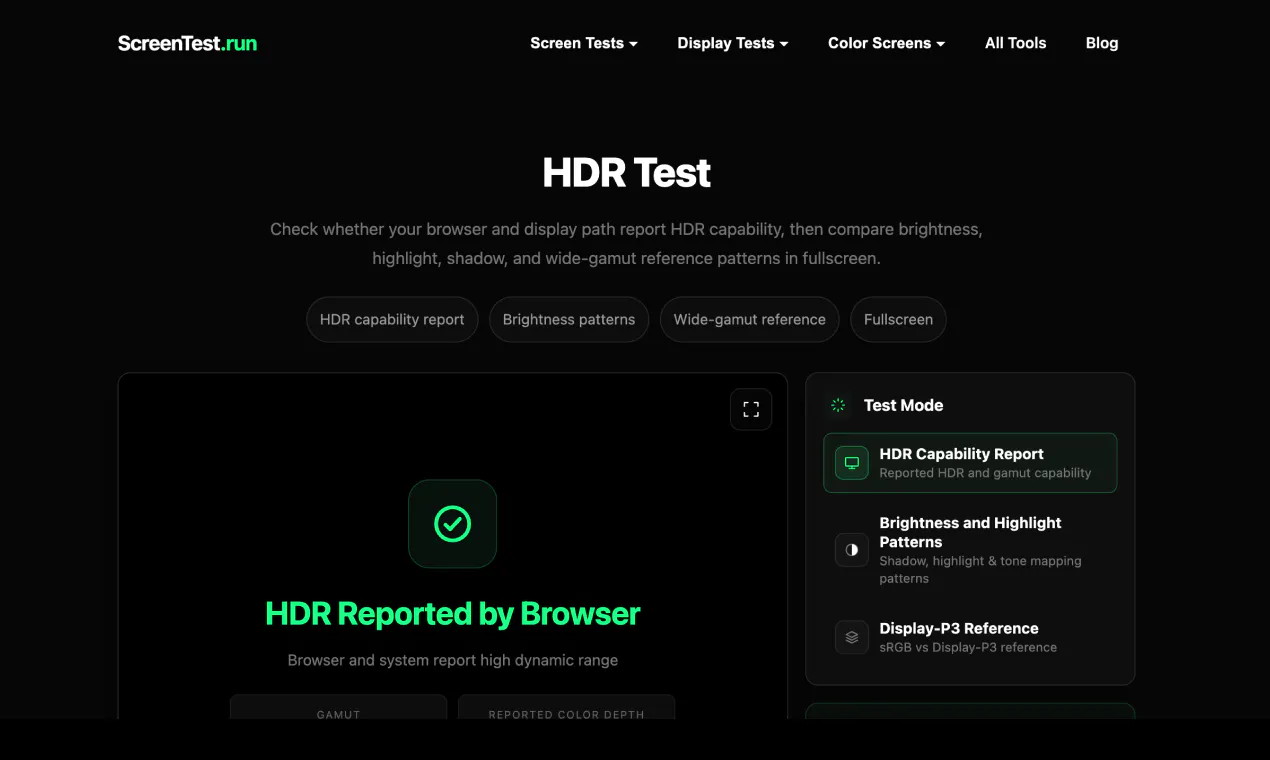Expand the Color Screens dropdown menu
The width and height of the screenshot is (1270, 760).
(x=886, y=43)
